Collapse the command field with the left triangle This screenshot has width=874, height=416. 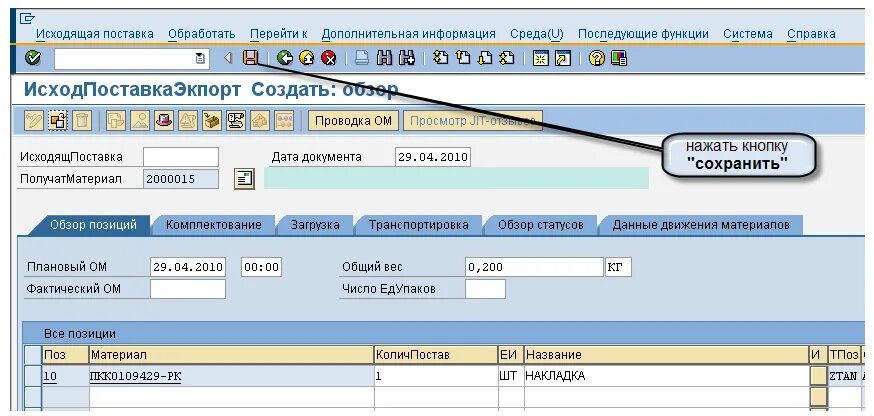(227, 58)
